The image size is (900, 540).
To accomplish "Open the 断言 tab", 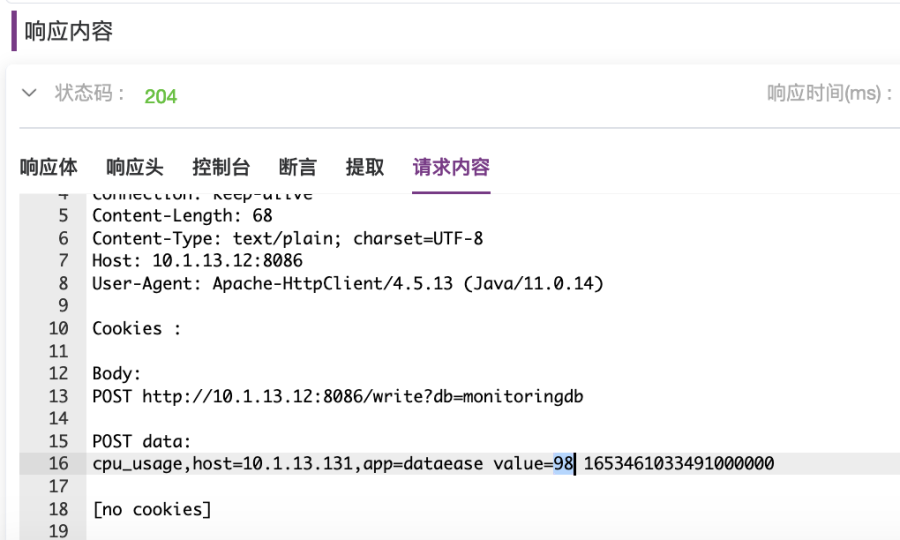I will click(297, 167).
